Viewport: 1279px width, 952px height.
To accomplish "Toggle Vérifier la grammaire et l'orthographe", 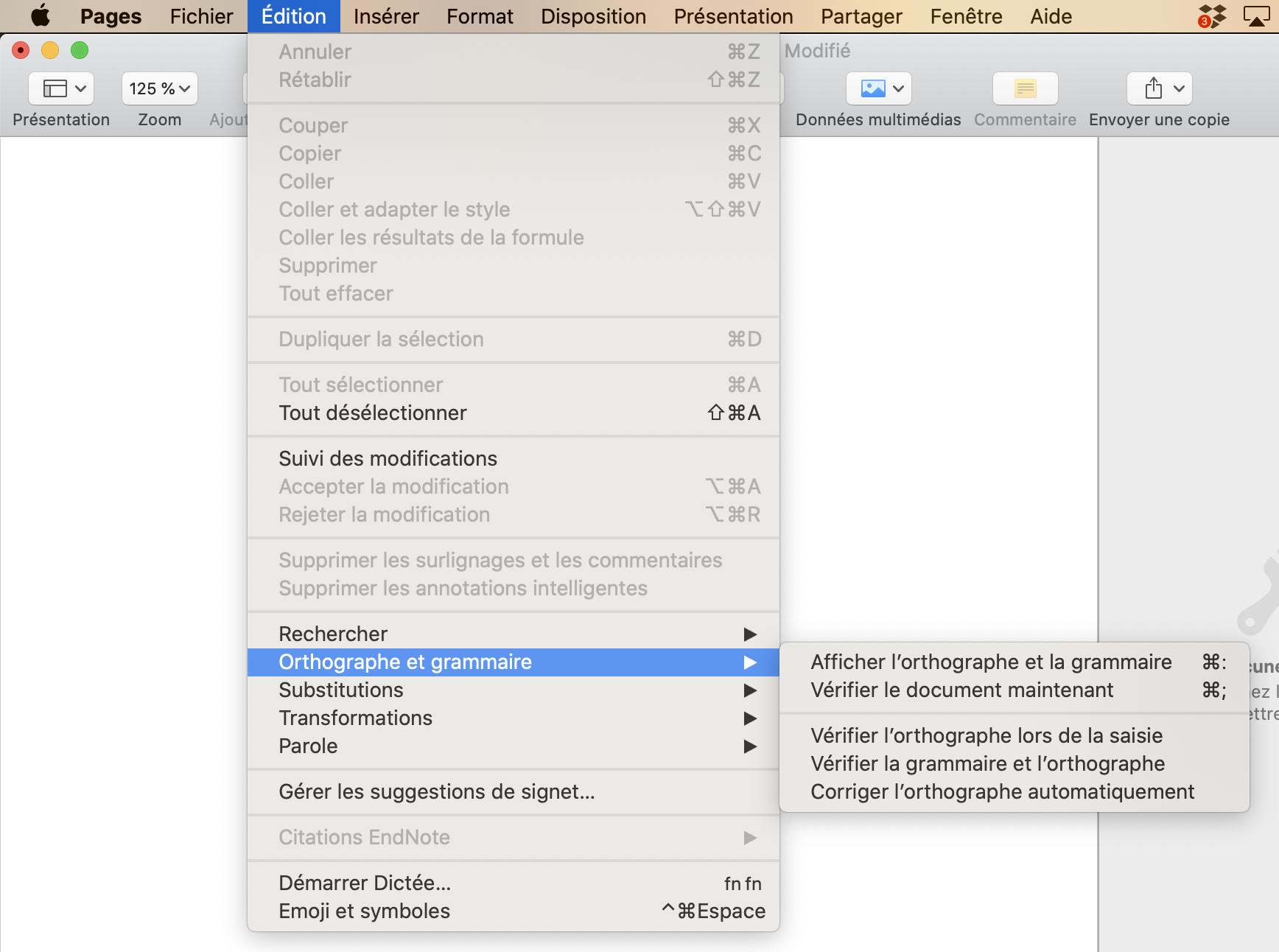I will (987, 763).
